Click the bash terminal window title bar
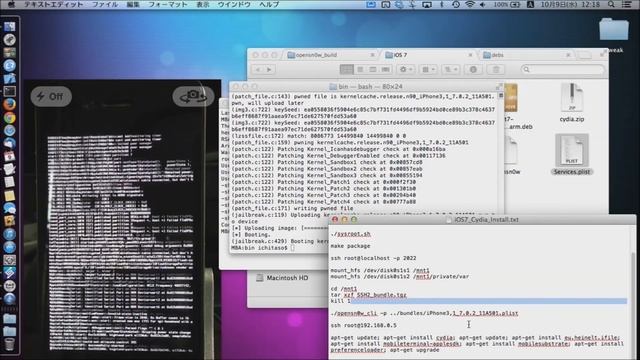The image size is (640, 360). [x=366, y=87]
